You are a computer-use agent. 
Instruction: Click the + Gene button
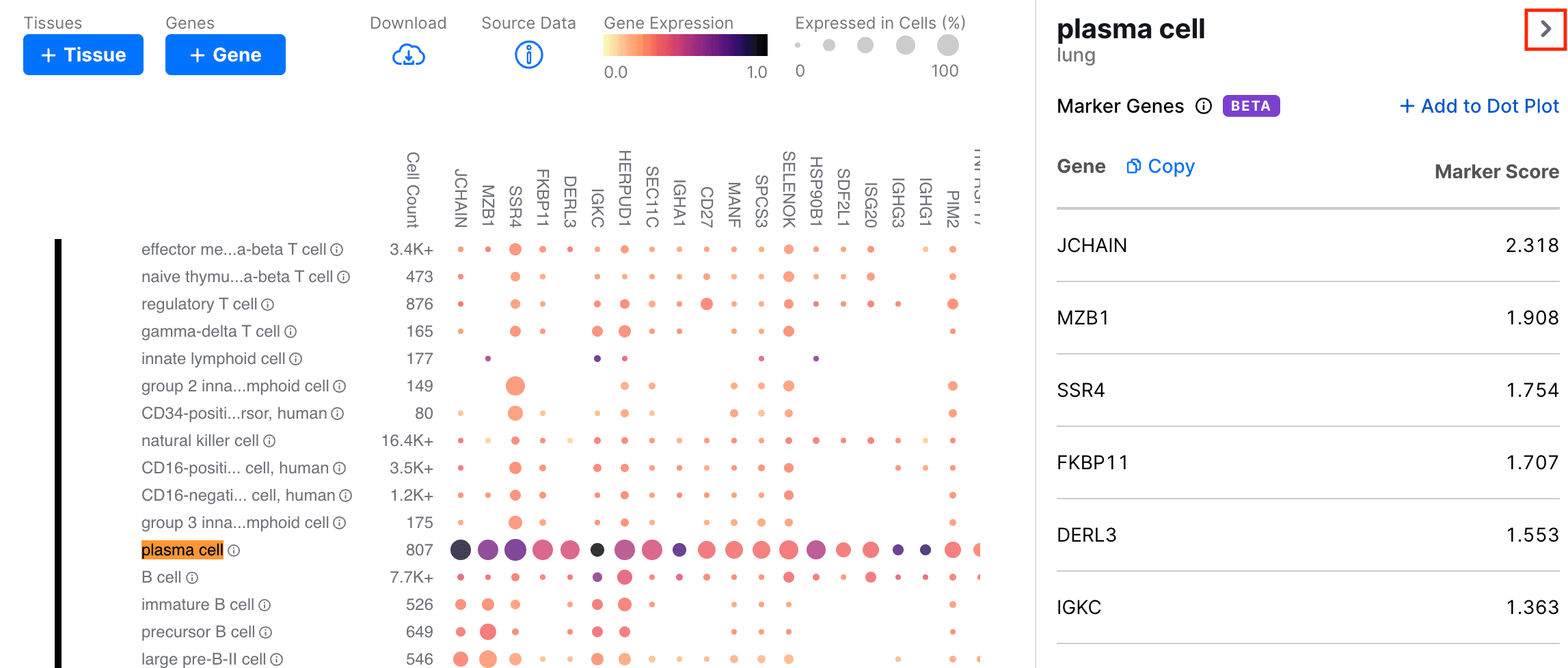(226, 55)
